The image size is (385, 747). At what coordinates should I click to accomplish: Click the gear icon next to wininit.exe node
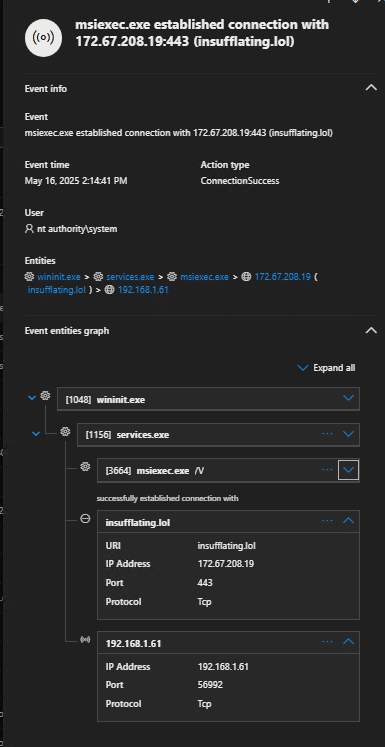(45, 395)
